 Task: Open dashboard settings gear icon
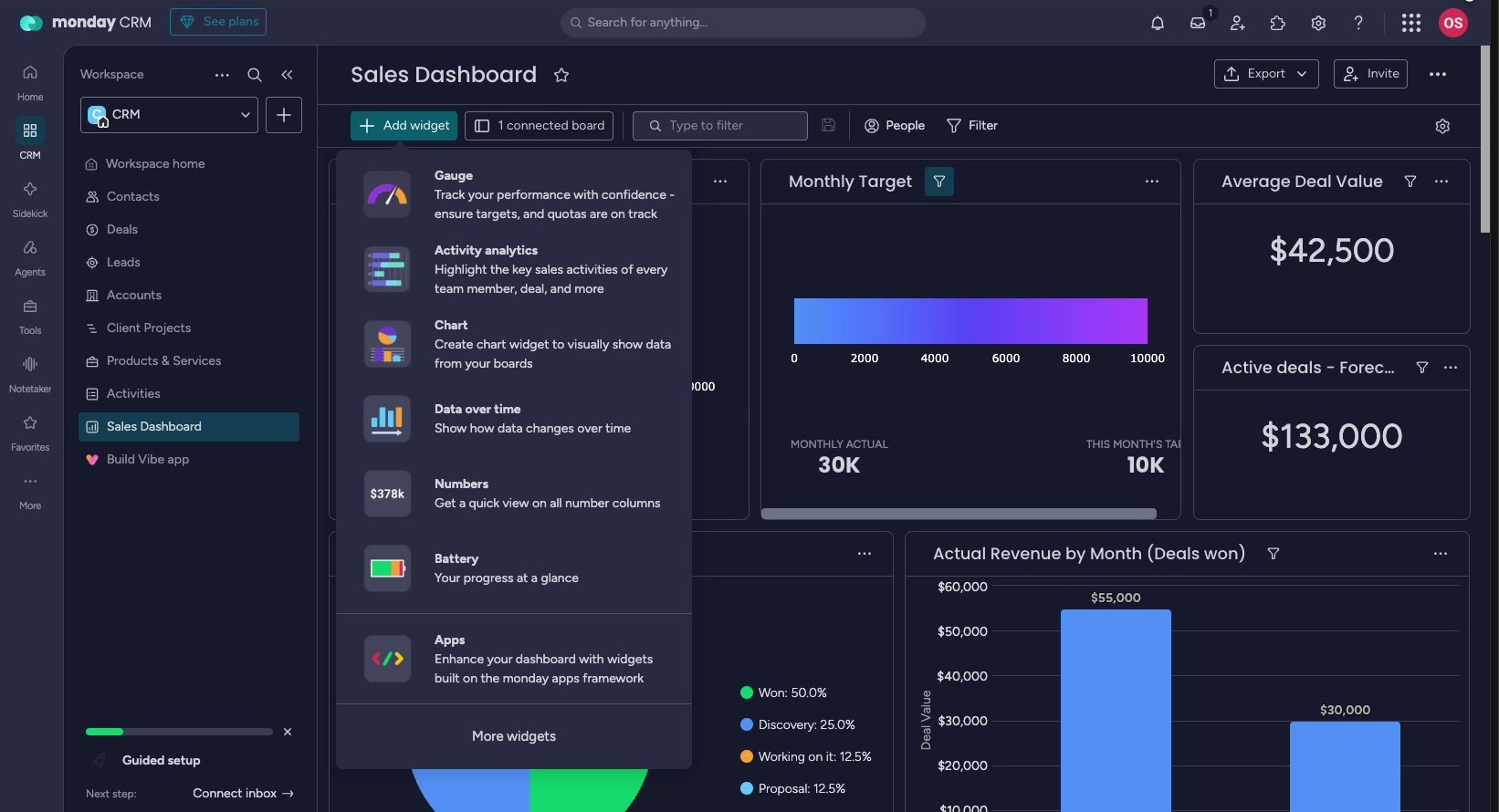[1442, 126]
